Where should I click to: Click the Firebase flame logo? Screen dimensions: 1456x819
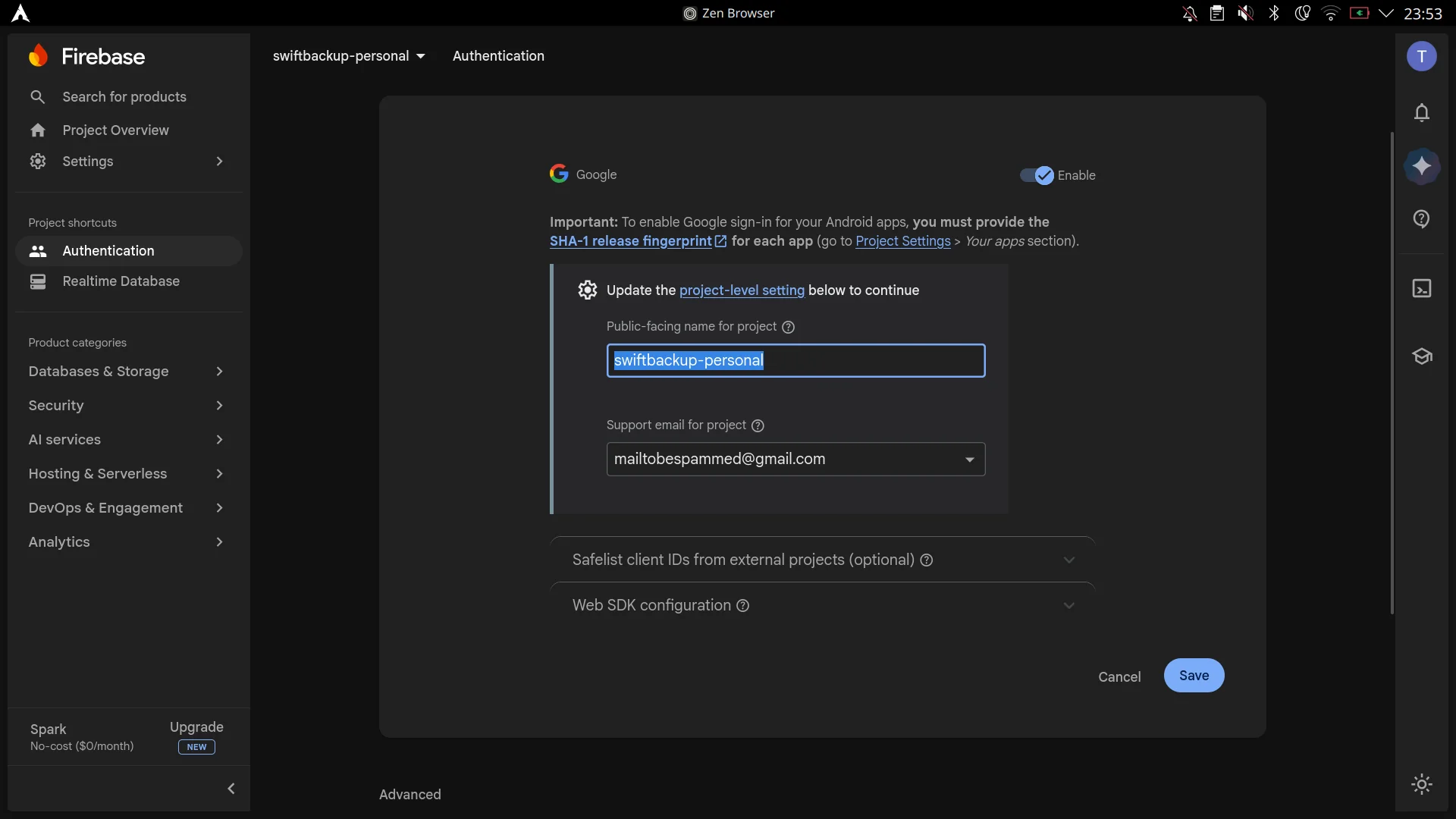click(x=38, y=56)
